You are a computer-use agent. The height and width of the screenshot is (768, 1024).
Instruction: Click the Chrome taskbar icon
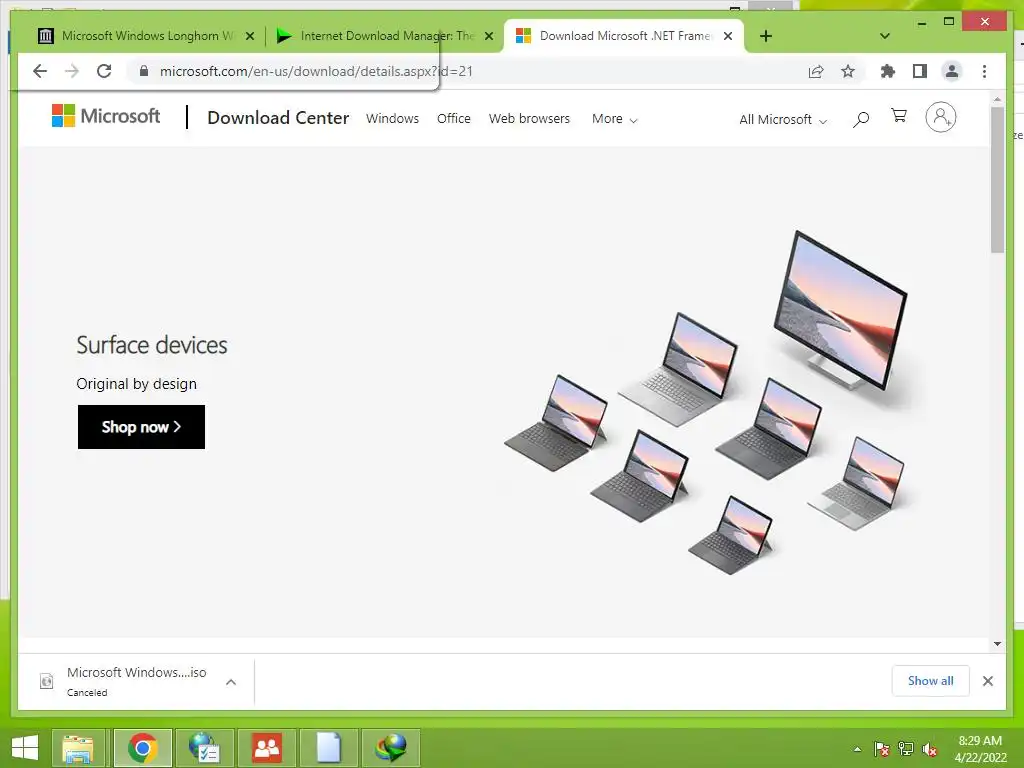(142, 748)
